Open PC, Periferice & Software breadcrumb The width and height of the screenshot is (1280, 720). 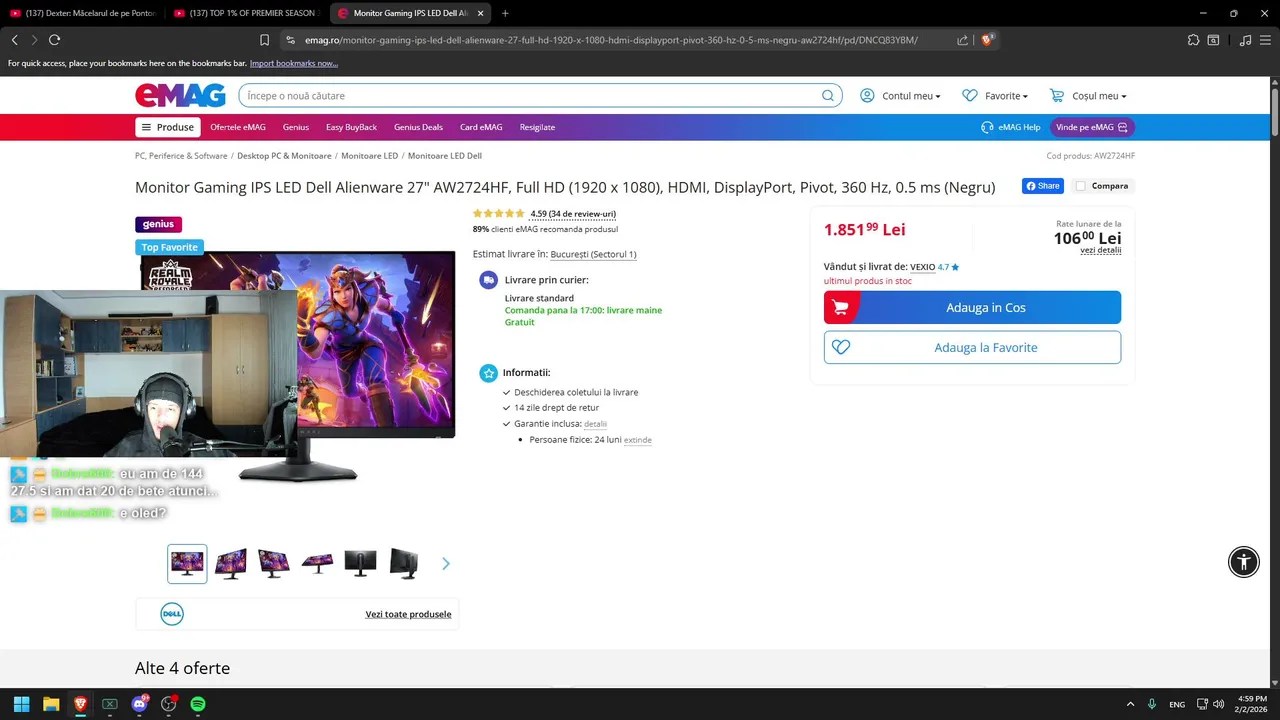click(181, 156)
